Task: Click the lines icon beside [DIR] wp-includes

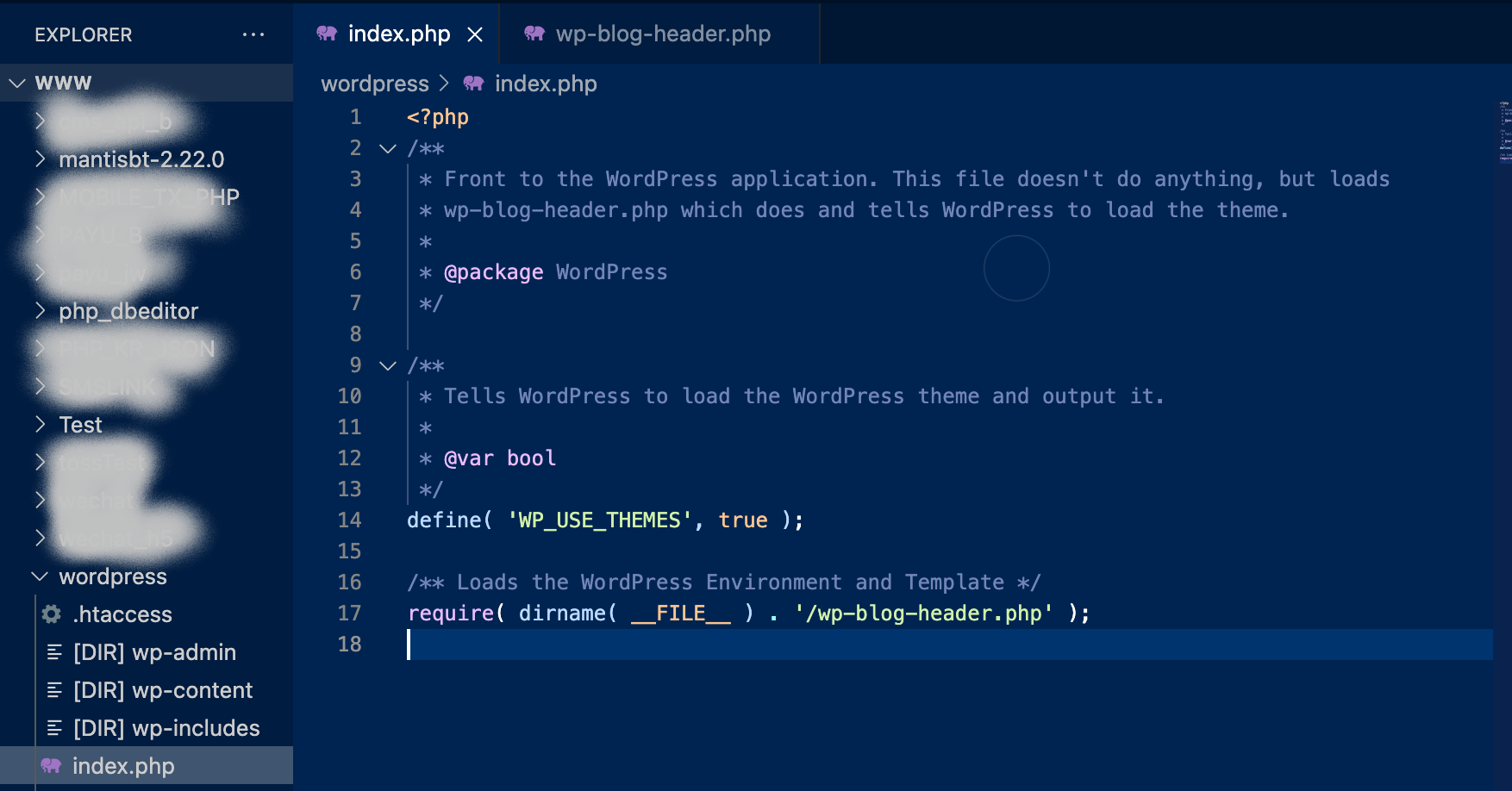Action: [x=54, y=728]
